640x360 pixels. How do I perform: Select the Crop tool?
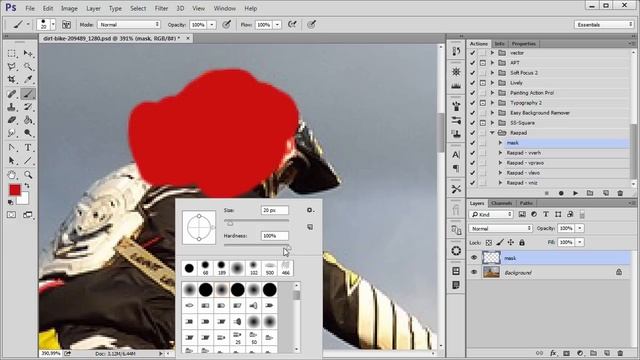(12, 80)
